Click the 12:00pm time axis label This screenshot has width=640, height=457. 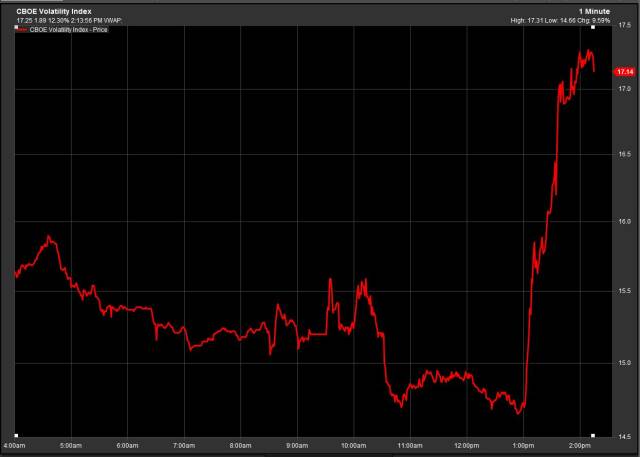pyautogui.click(x=467, y=446)
